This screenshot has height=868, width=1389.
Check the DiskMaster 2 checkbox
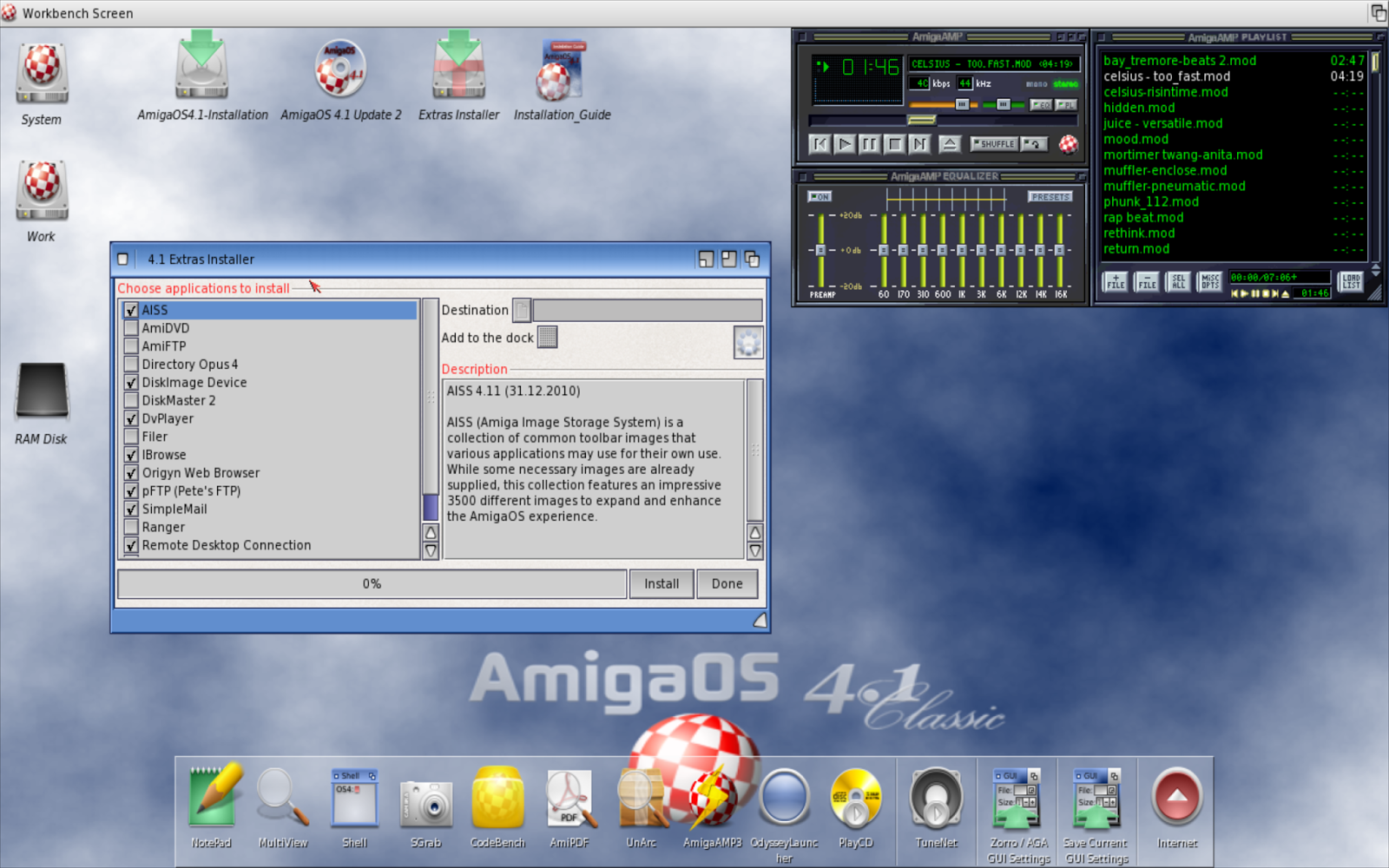(x=131, y=400)
